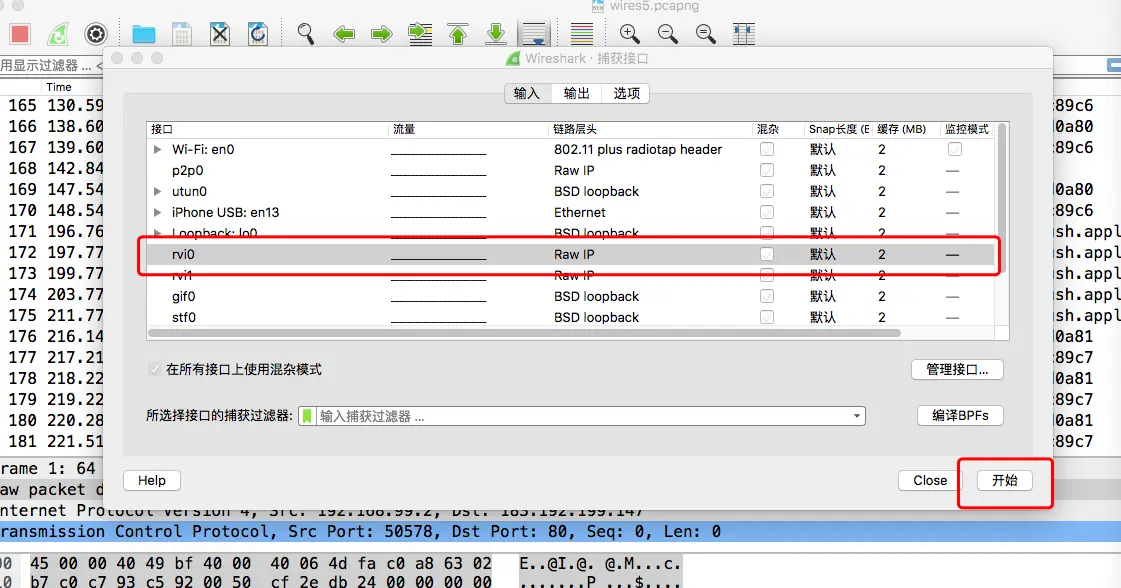Image resolution: width=1121 pixels, height=588 pixels.
Task: Select the iPhone USB: en13 interface
Action: point(571,212)
